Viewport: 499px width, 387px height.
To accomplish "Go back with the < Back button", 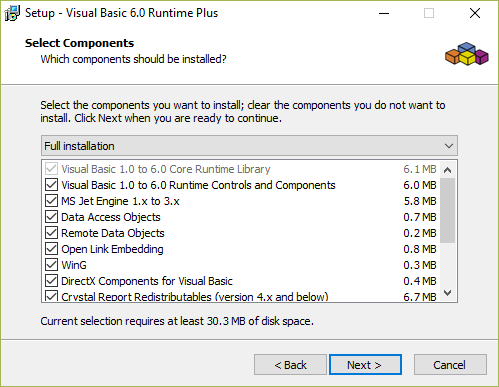I will (x=290, y=365).
